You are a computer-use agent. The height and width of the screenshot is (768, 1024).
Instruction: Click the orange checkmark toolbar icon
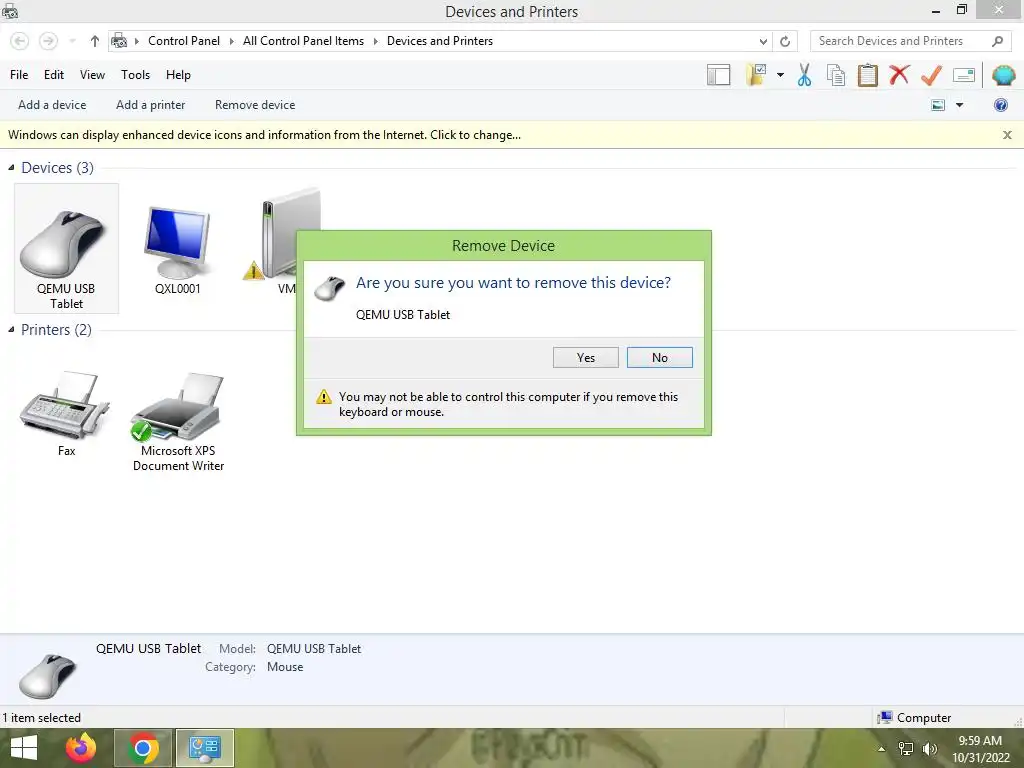tap(931, 75)
